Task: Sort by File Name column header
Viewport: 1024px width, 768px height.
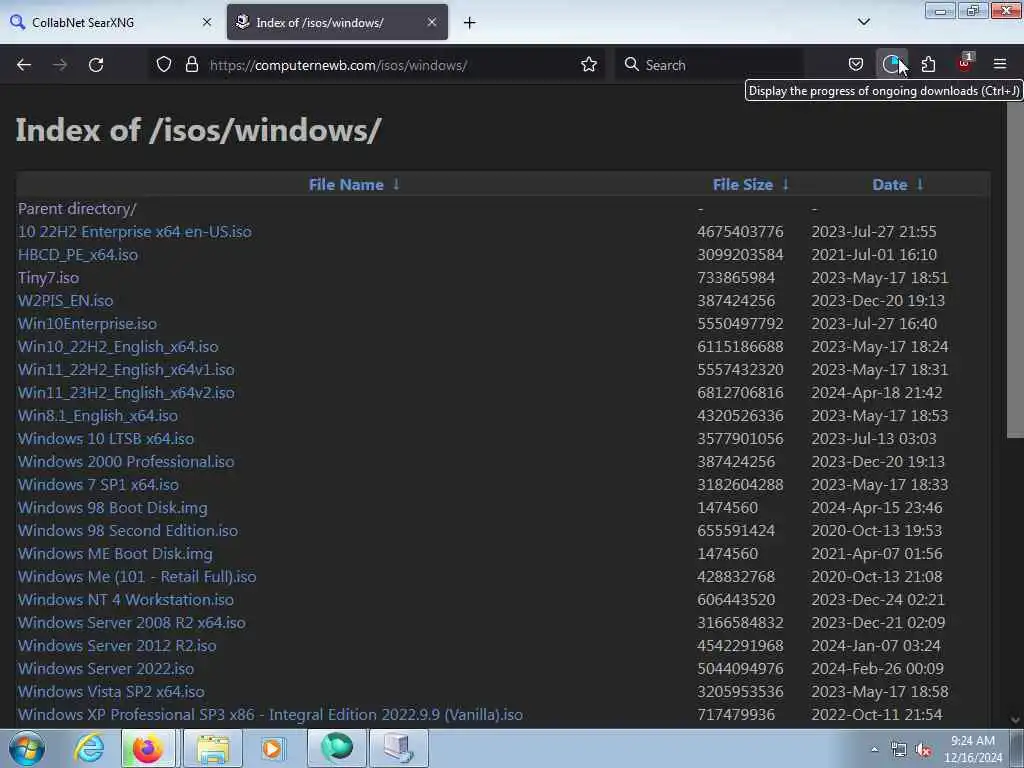Action: pos(345,185)
